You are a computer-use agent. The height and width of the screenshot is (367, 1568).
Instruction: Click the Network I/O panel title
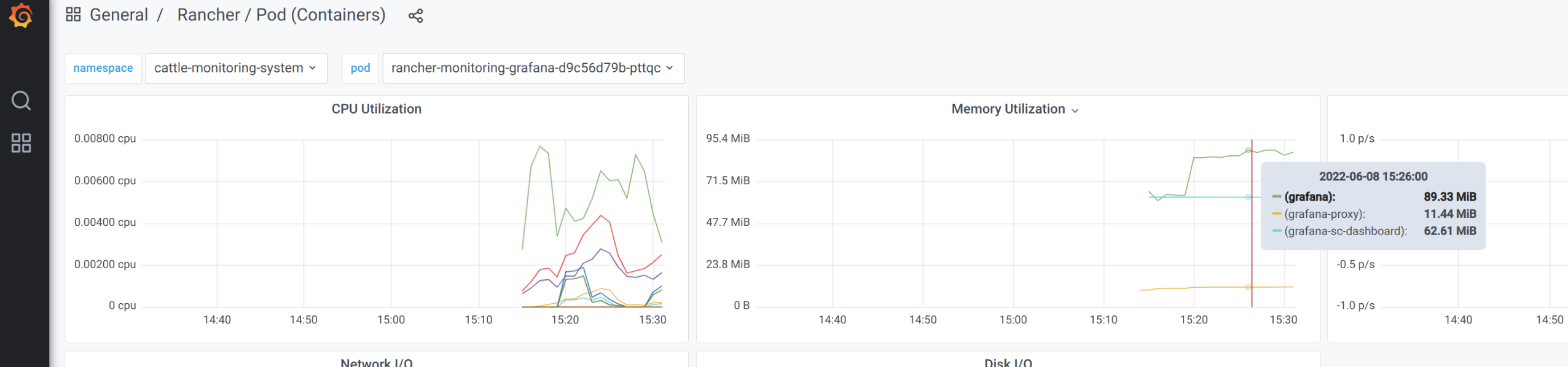377,362
